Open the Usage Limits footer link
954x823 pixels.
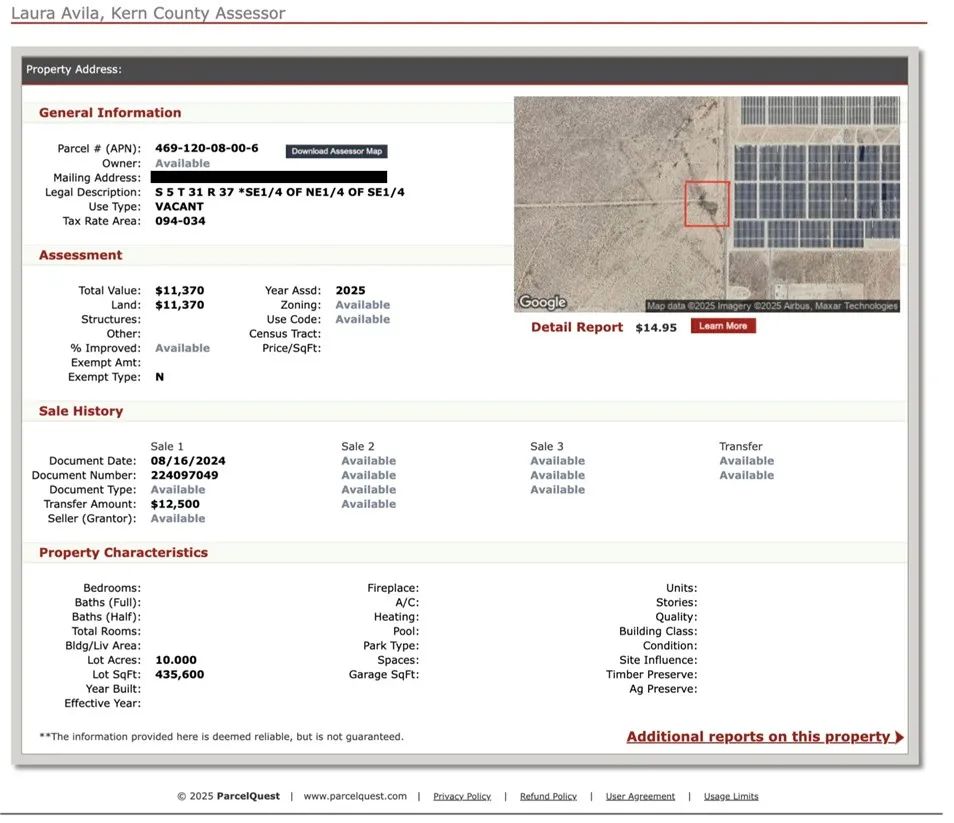pyautogui.click(x=731, y=797)
